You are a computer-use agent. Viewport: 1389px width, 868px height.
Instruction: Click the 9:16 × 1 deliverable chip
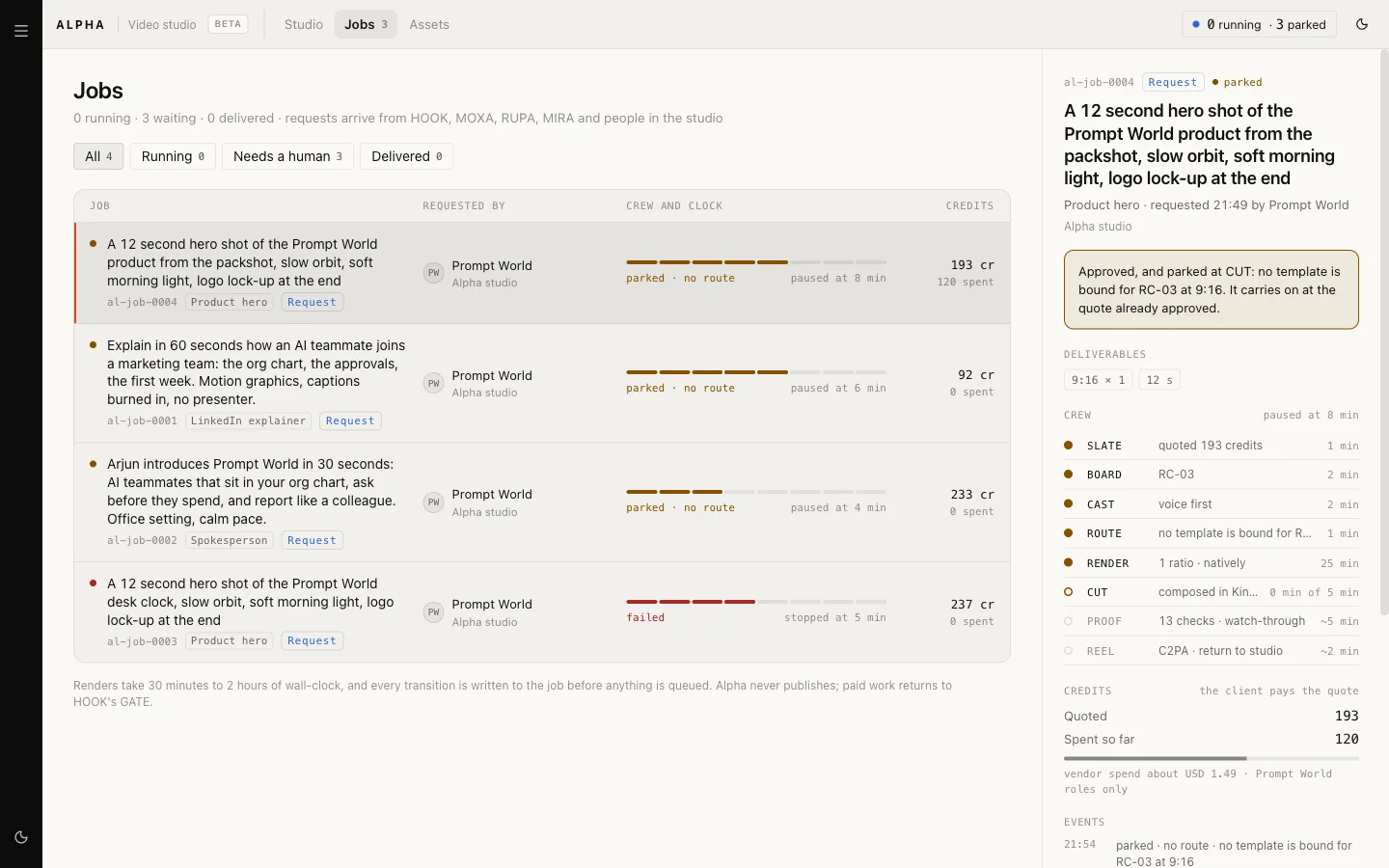pos(1099,380)
